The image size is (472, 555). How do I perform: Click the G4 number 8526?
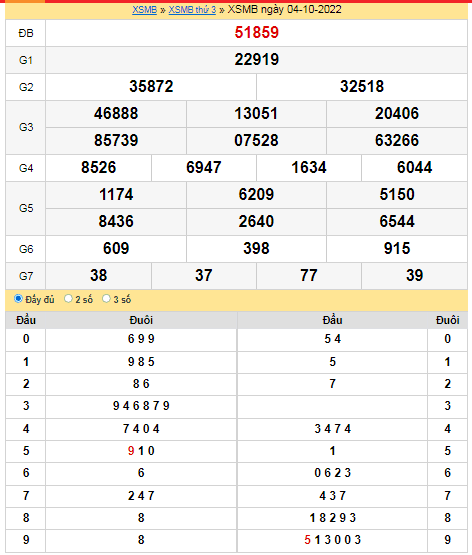98,167
